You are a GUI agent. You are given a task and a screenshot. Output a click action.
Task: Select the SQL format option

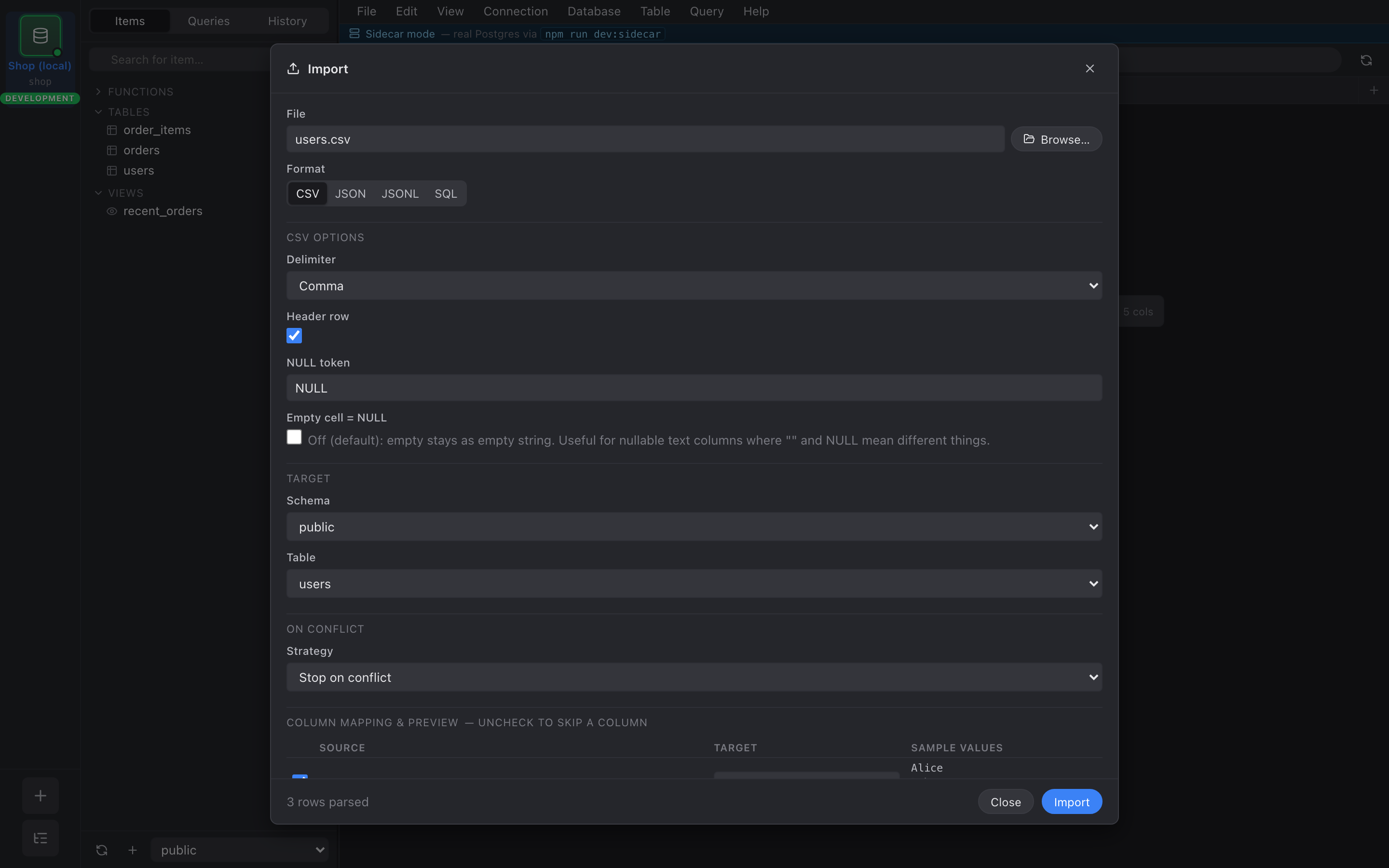pyautogui.click(x=446, y=193)
